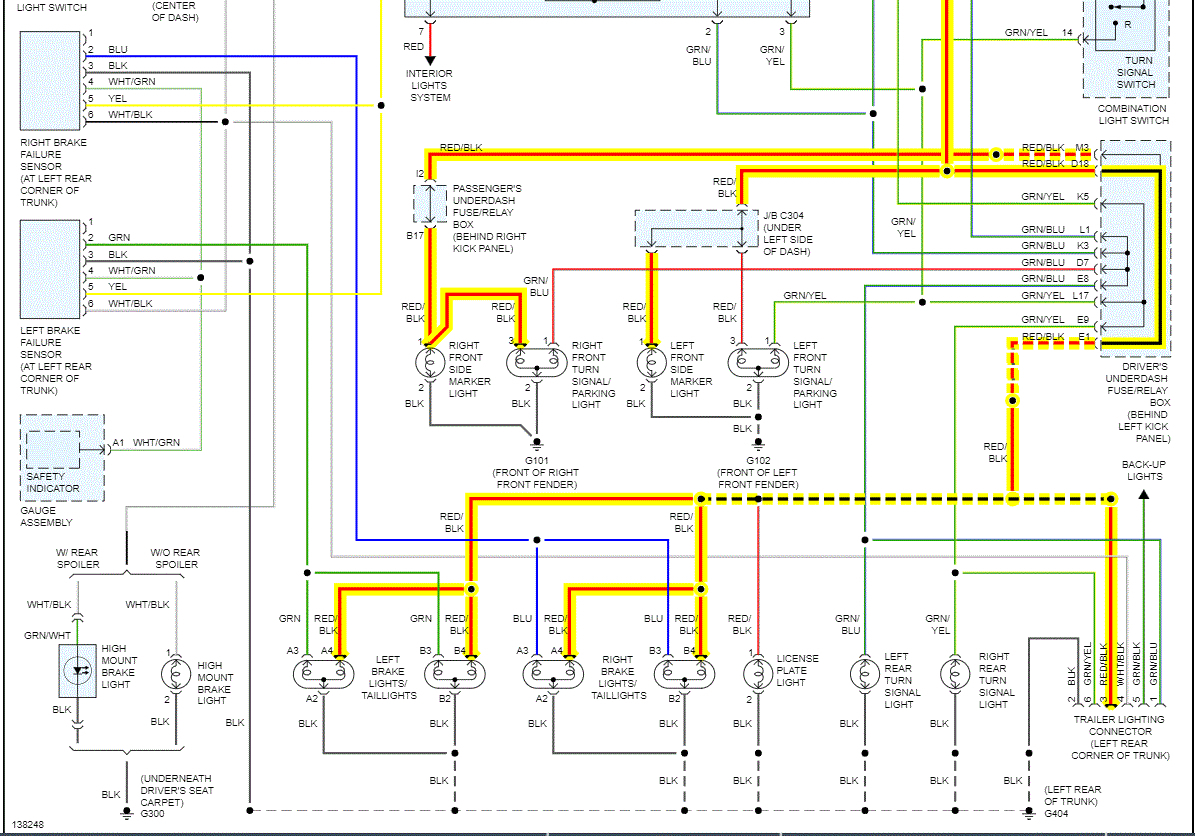Click right brake light bulb at pins B3/B4
Image resolution: width=1195 pixels, height=836 pixels.
684,674
